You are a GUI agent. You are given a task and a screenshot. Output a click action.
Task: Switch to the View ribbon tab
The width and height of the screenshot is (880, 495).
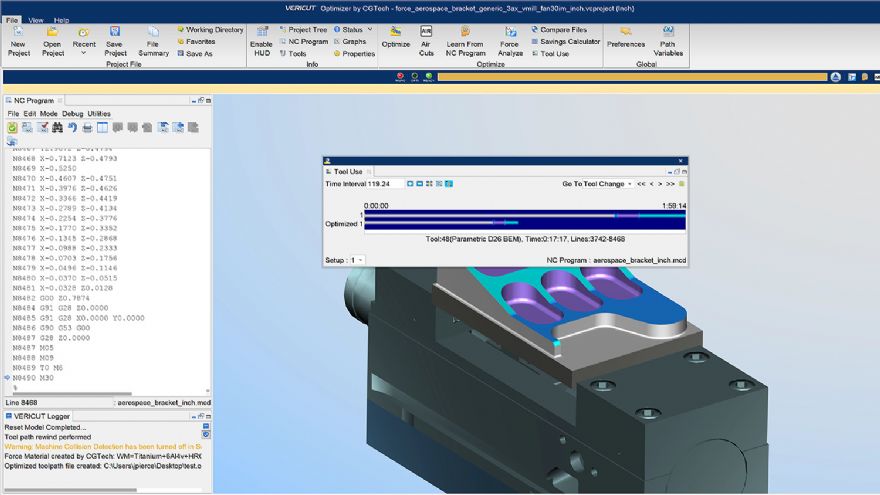tap(36, 20)
